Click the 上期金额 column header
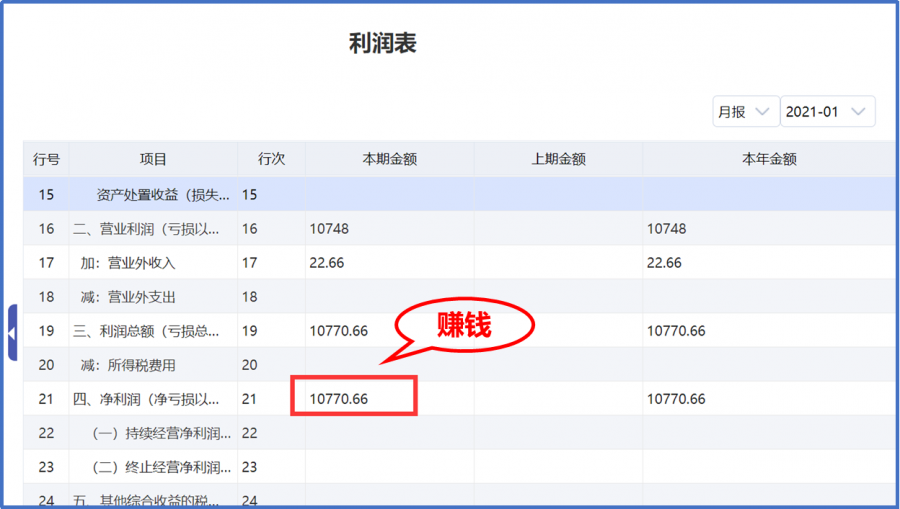Screen dimensions: 900x509 (558, 159)
